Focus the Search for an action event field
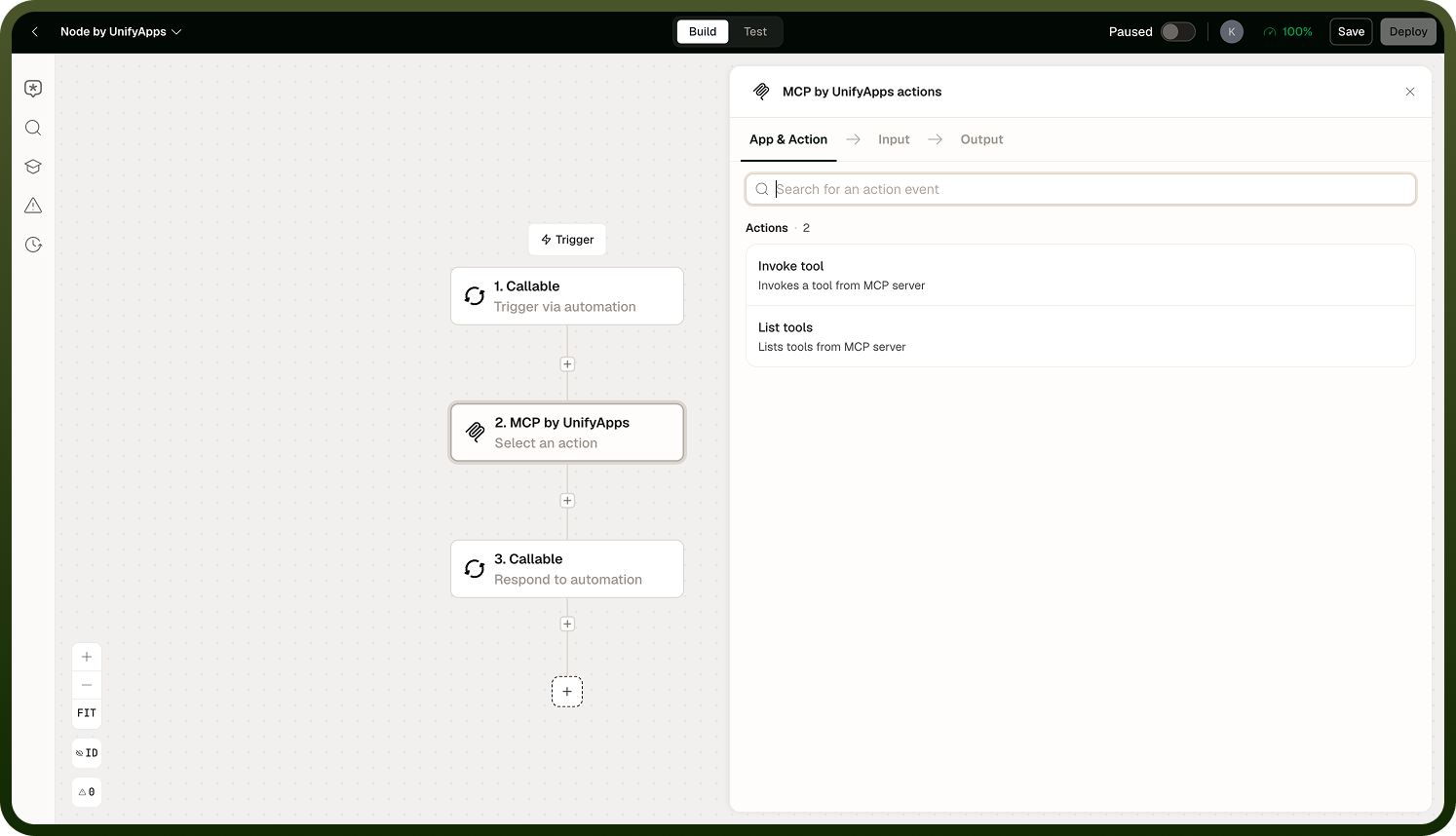 [x=1081, y=189]
